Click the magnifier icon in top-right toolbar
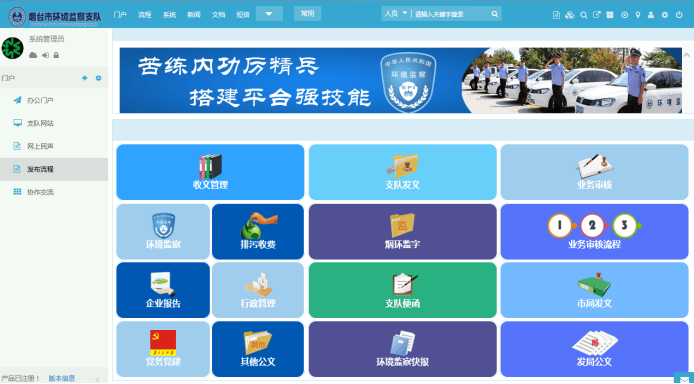Screen dimensions: 694x384 [584, 15]
